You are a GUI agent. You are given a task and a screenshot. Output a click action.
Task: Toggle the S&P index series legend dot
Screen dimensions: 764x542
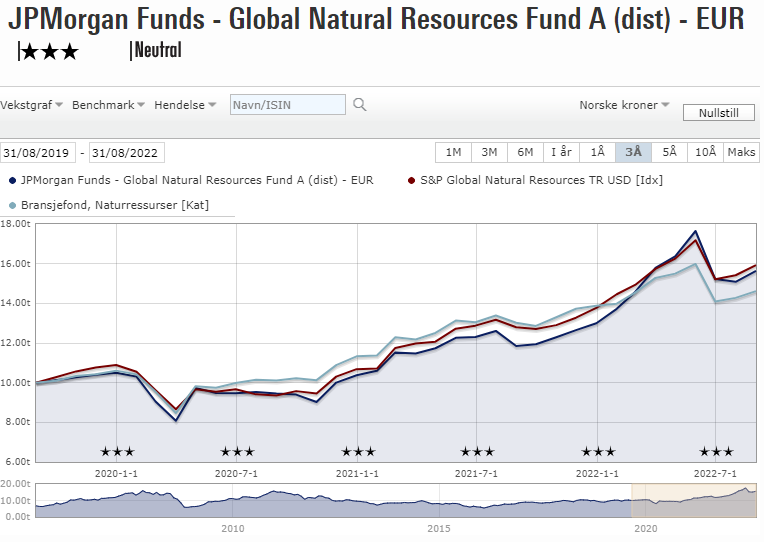click(x=412, y=181)
